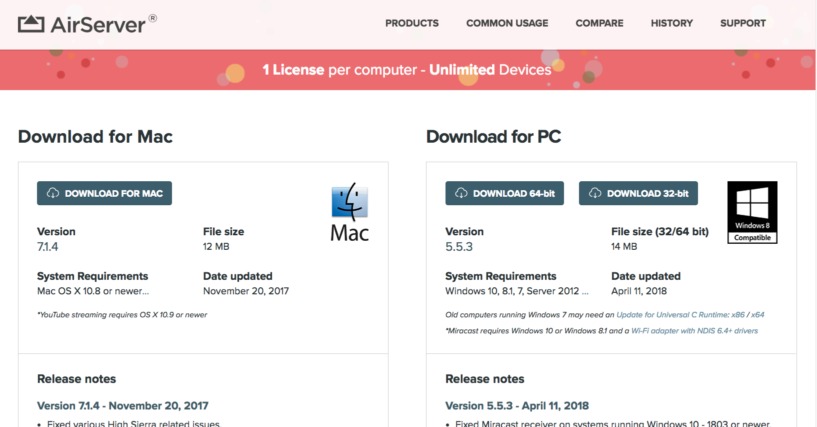Click Mac Release notes heading
817x427 pixels.
tap(77, 379)
